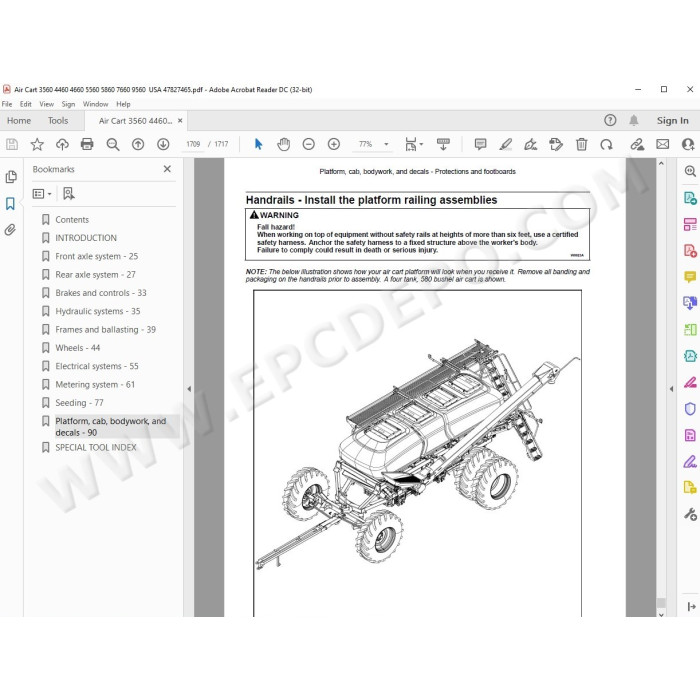Add a comment sticky note

(480, 144)
